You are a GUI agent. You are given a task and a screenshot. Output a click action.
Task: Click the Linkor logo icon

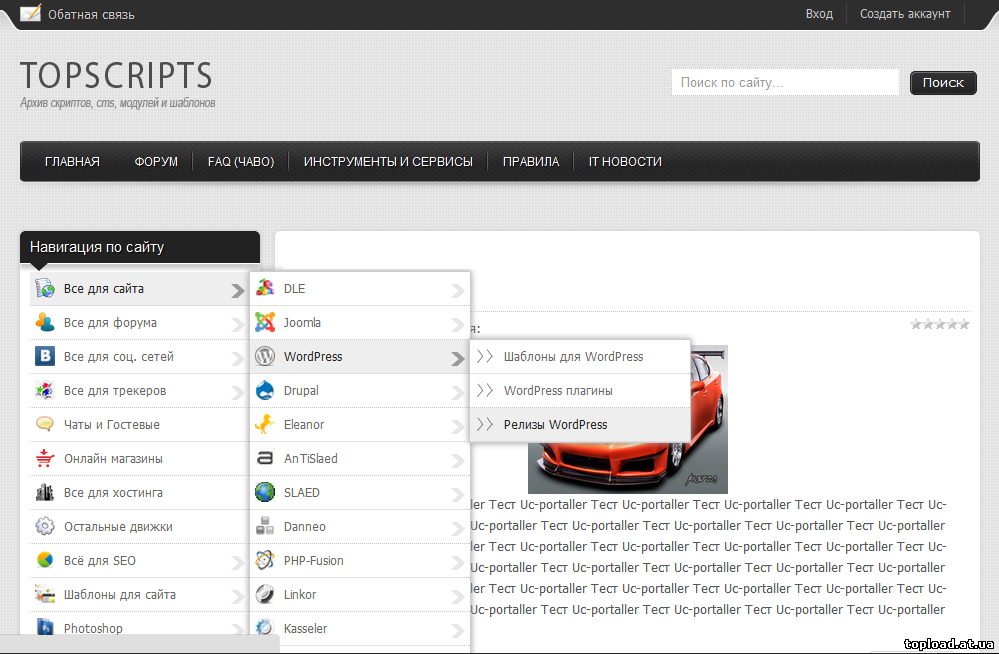point(265,594)
